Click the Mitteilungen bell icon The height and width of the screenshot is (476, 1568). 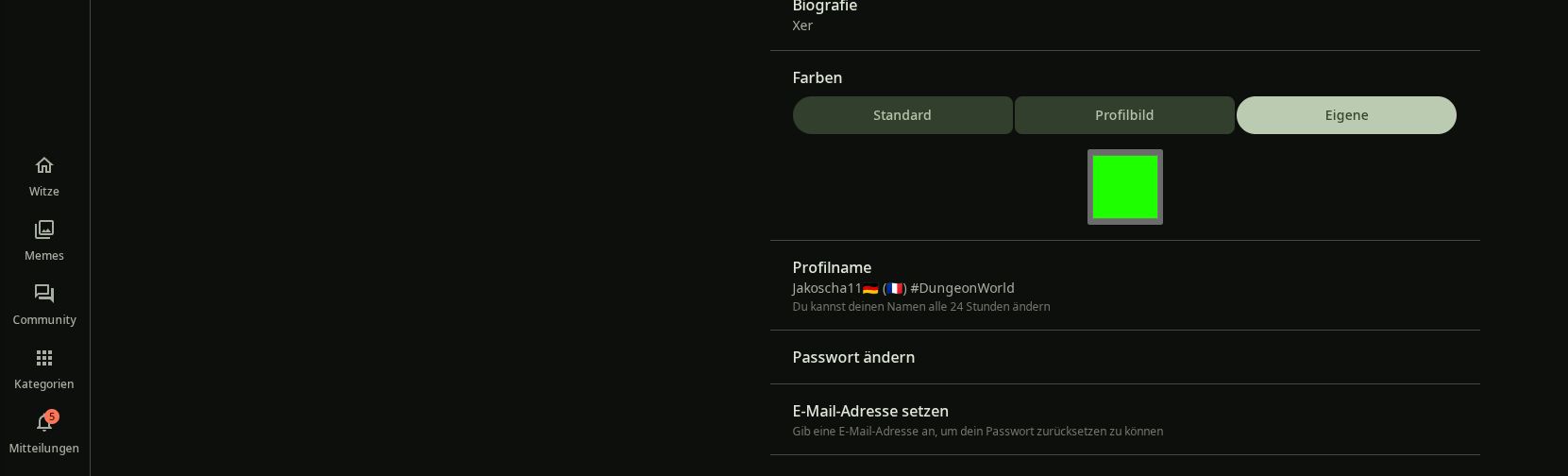(x=42, y=424)
